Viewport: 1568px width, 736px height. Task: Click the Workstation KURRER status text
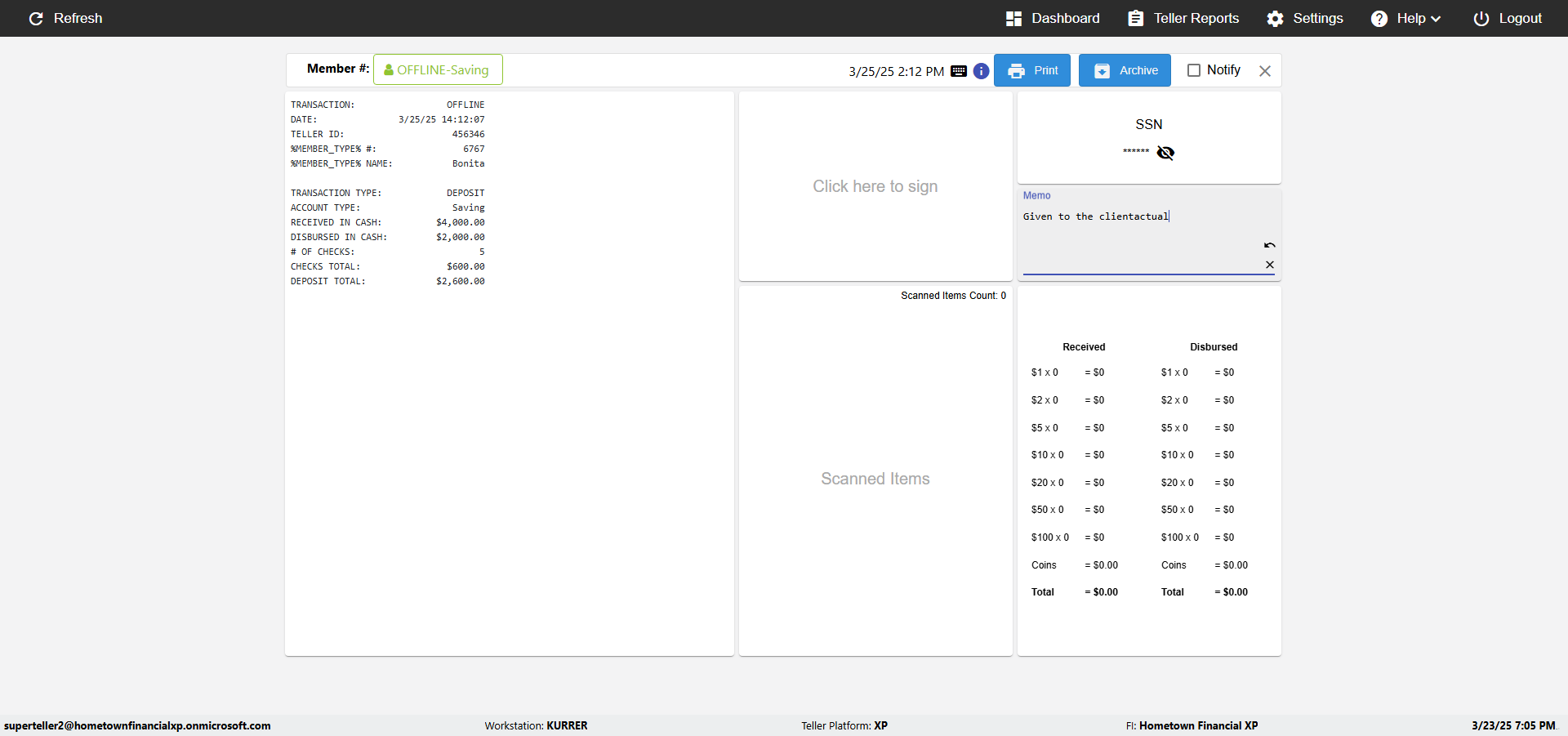click(x=536, y=725)
